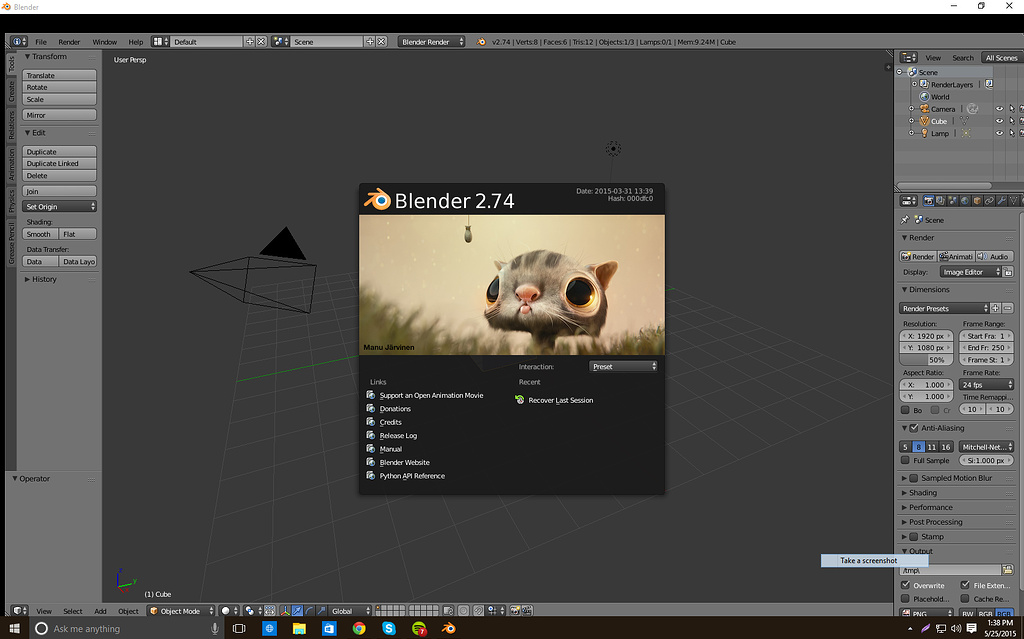
Task: Click the proportional editing circle icon
Action: [x=464, y=611]
